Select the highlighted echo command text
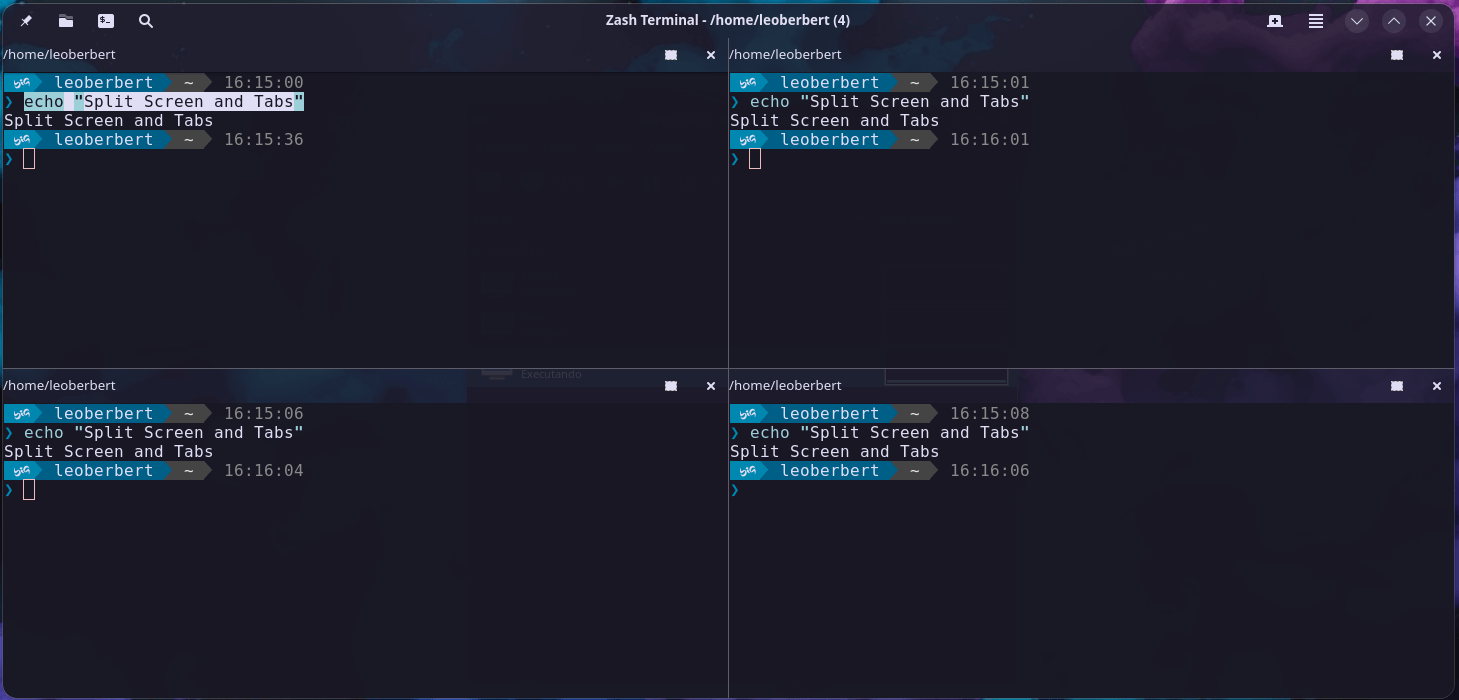 [160, 101]
